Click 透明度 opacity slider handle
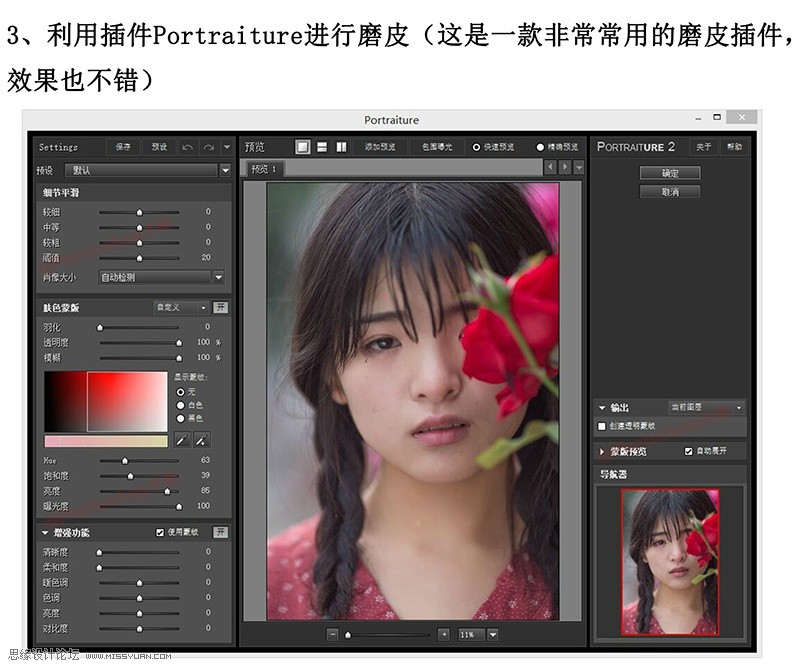Viewport: 800px width, 671px height. [179, 343]
